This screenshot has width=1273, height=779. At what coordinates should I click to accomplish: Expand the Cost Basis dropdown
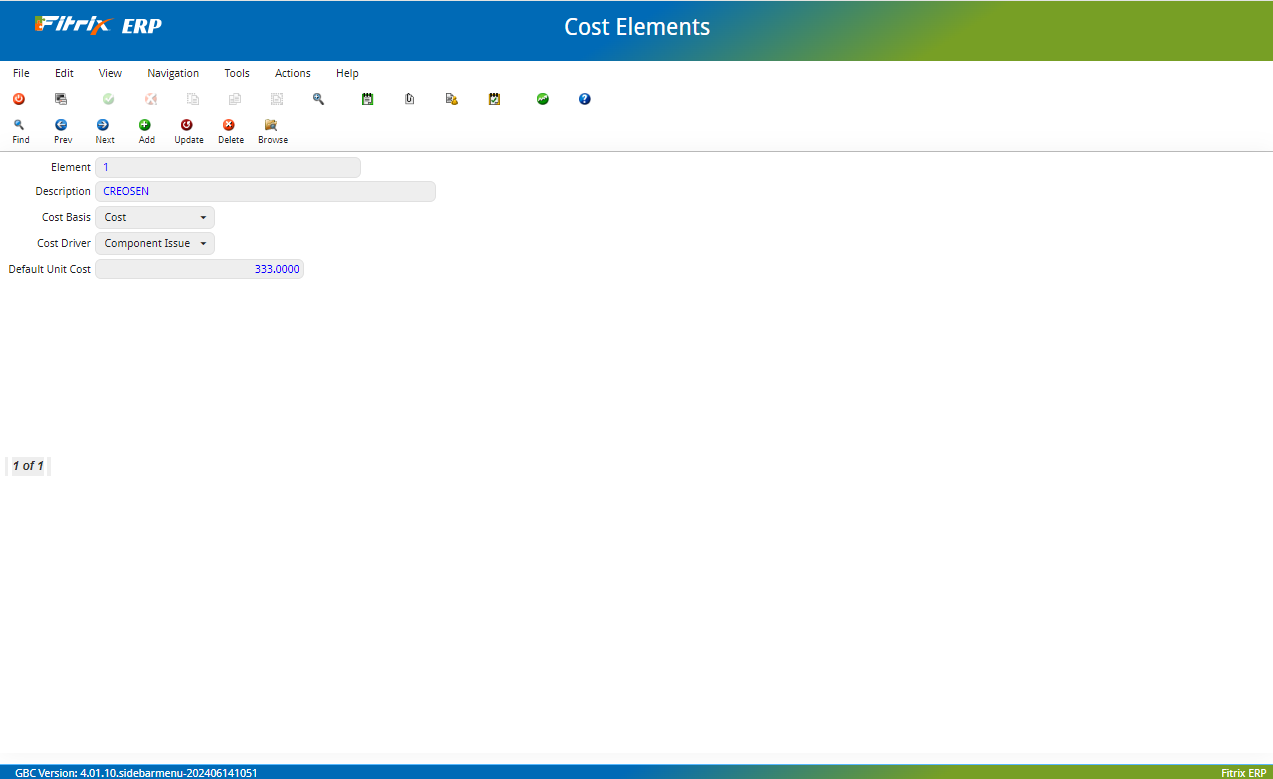pos(155,217)
